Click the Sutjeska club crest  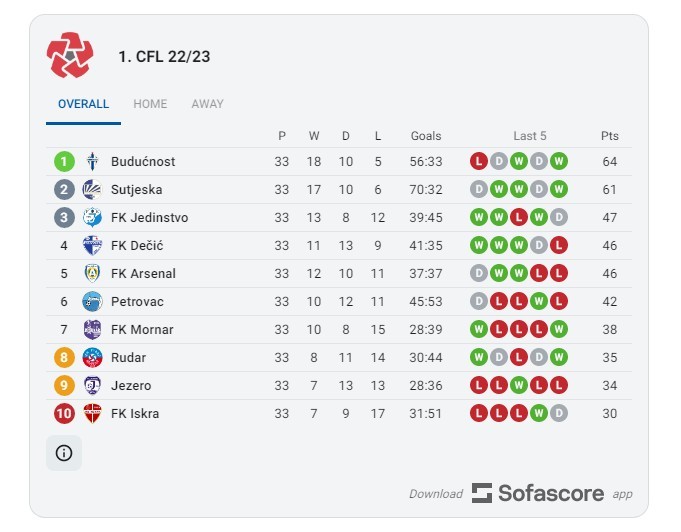point(92,189)
